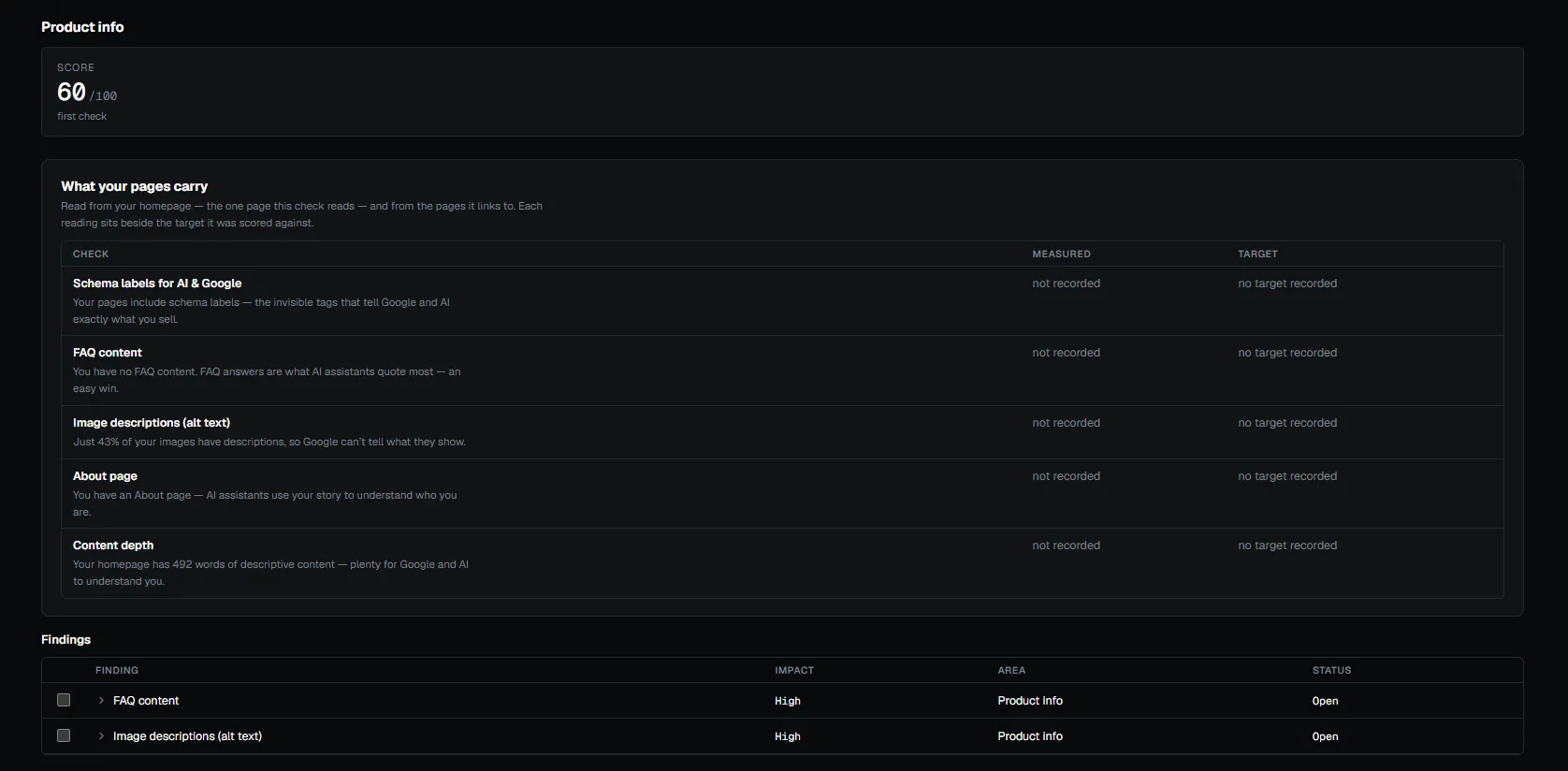
Task: Click 'no target recorded' for FAQ content check
Action: (1287, 353)
